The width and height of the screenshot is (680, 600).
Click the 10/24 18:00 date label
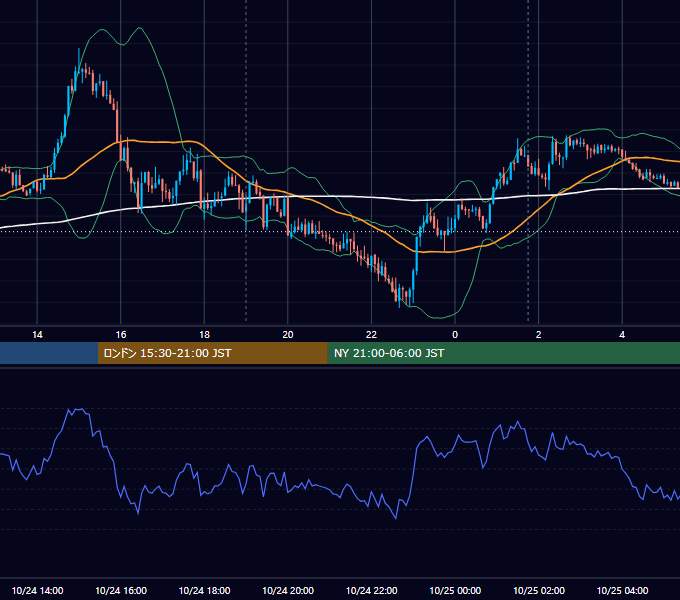[x=204, y=590]
